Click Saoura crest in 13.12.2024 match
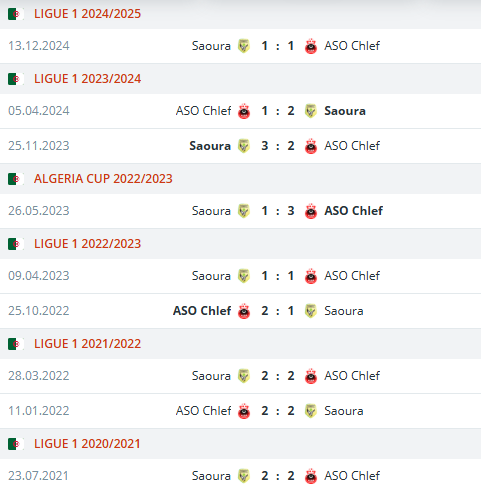 coord(244,46)
